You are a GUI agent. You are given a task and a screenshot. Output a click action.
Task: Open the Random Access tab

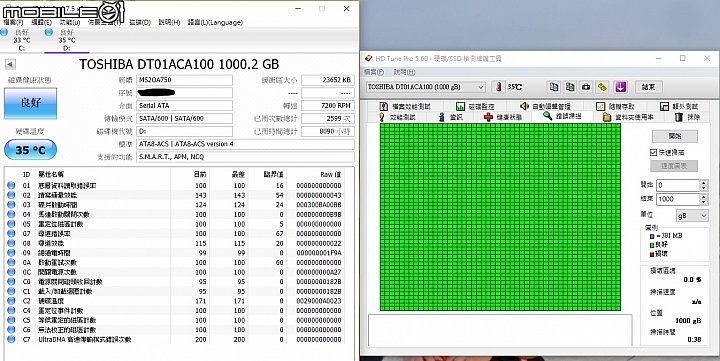tap(615, 106)
